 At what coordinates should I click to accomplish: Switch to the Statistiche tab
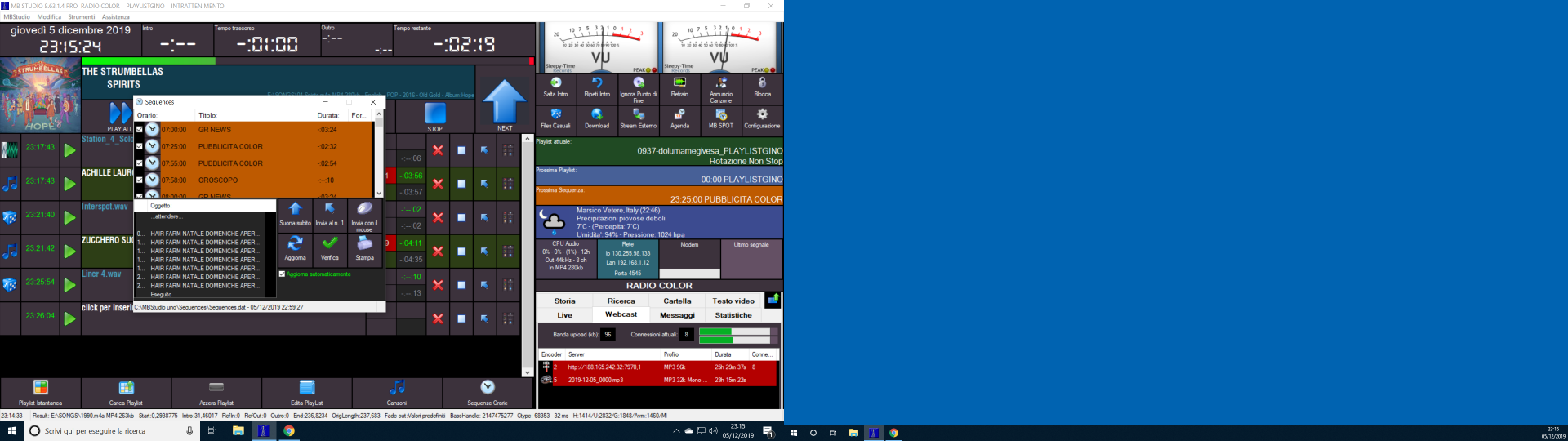tap(733, 315)
